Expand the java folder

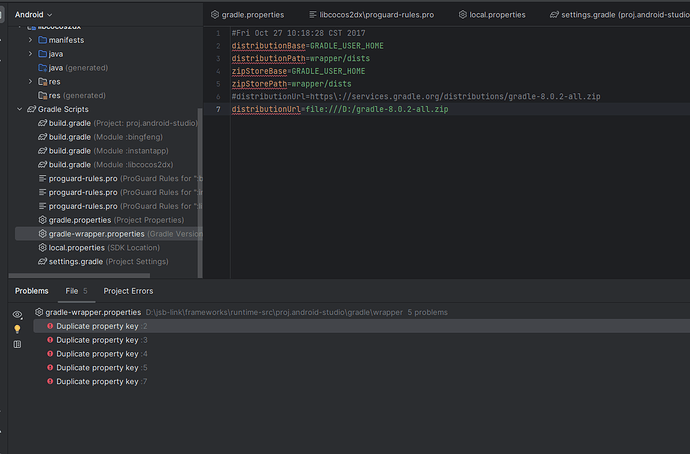[x=30, y=53]
